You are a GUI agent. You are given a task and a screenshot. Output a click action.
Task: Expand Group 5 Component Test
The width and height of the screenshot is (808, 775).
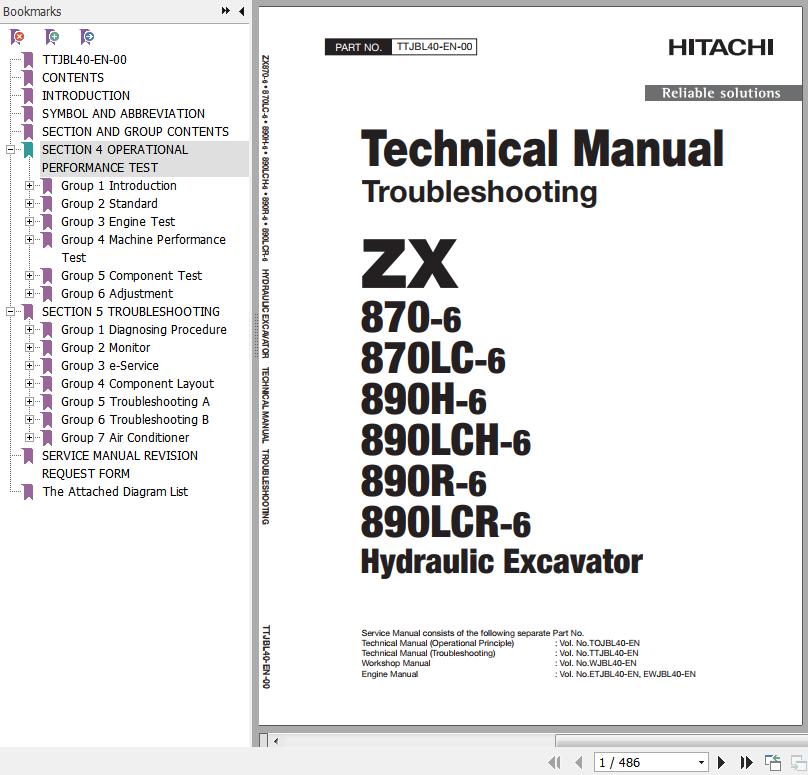(x=29, y=276)
